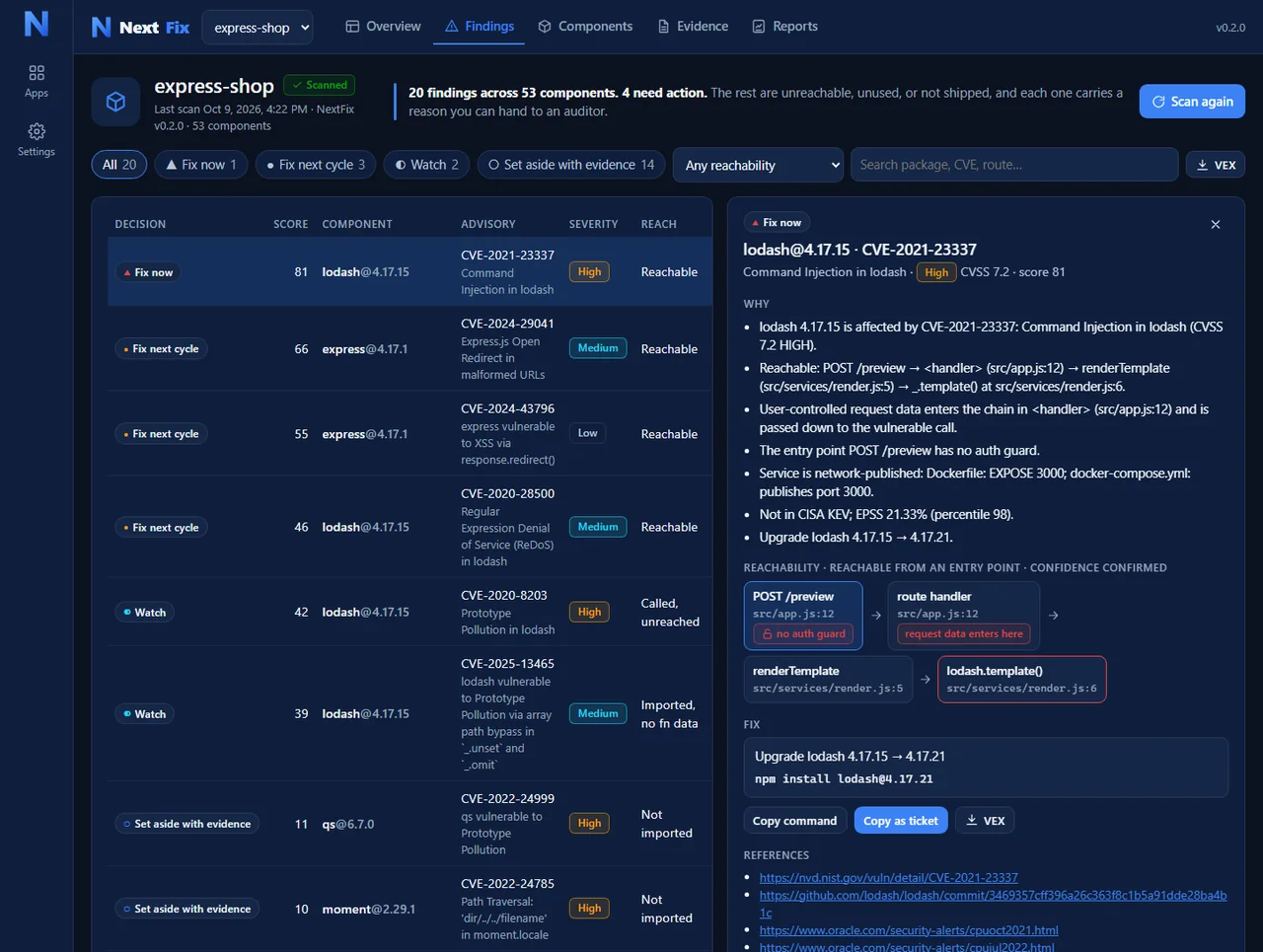The image size is (1263, 952).
Task: Open the oracle cpuoct2021 security alert link
Action: [x=909, y=930]
